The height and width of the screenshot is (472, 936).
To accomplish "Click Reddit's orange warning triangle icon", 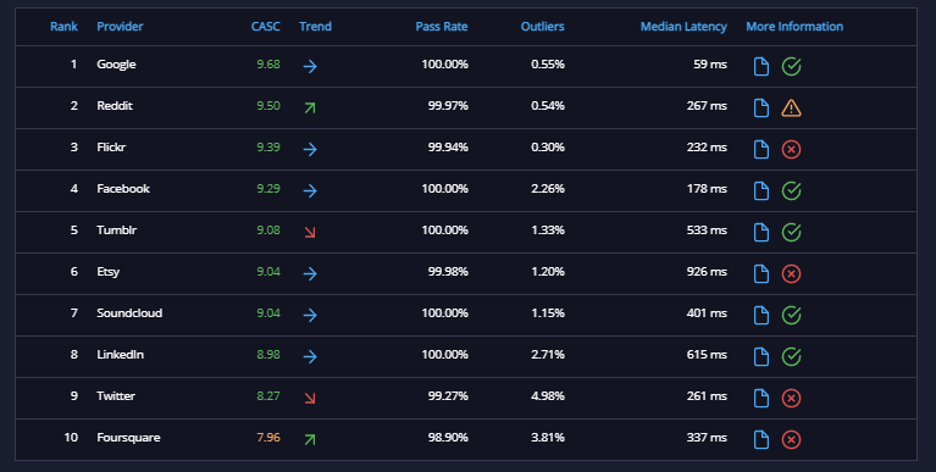I will click(791, 108).
